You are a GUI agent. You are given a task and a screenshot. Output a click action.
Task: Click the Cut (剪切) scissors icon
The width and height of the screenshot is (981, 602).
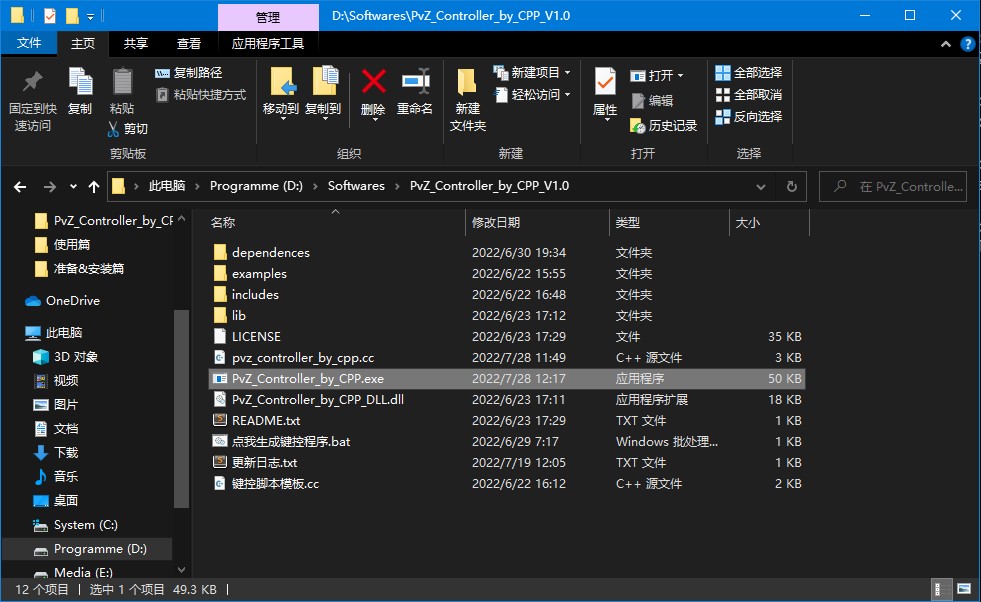[115, 129]
